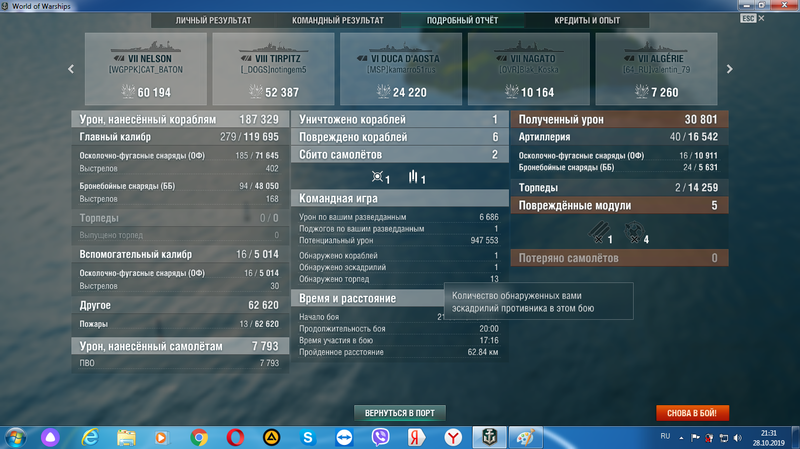Click the damaged torpedo tubes module icon
The image size is (800, 449).
tap(599, 231)
